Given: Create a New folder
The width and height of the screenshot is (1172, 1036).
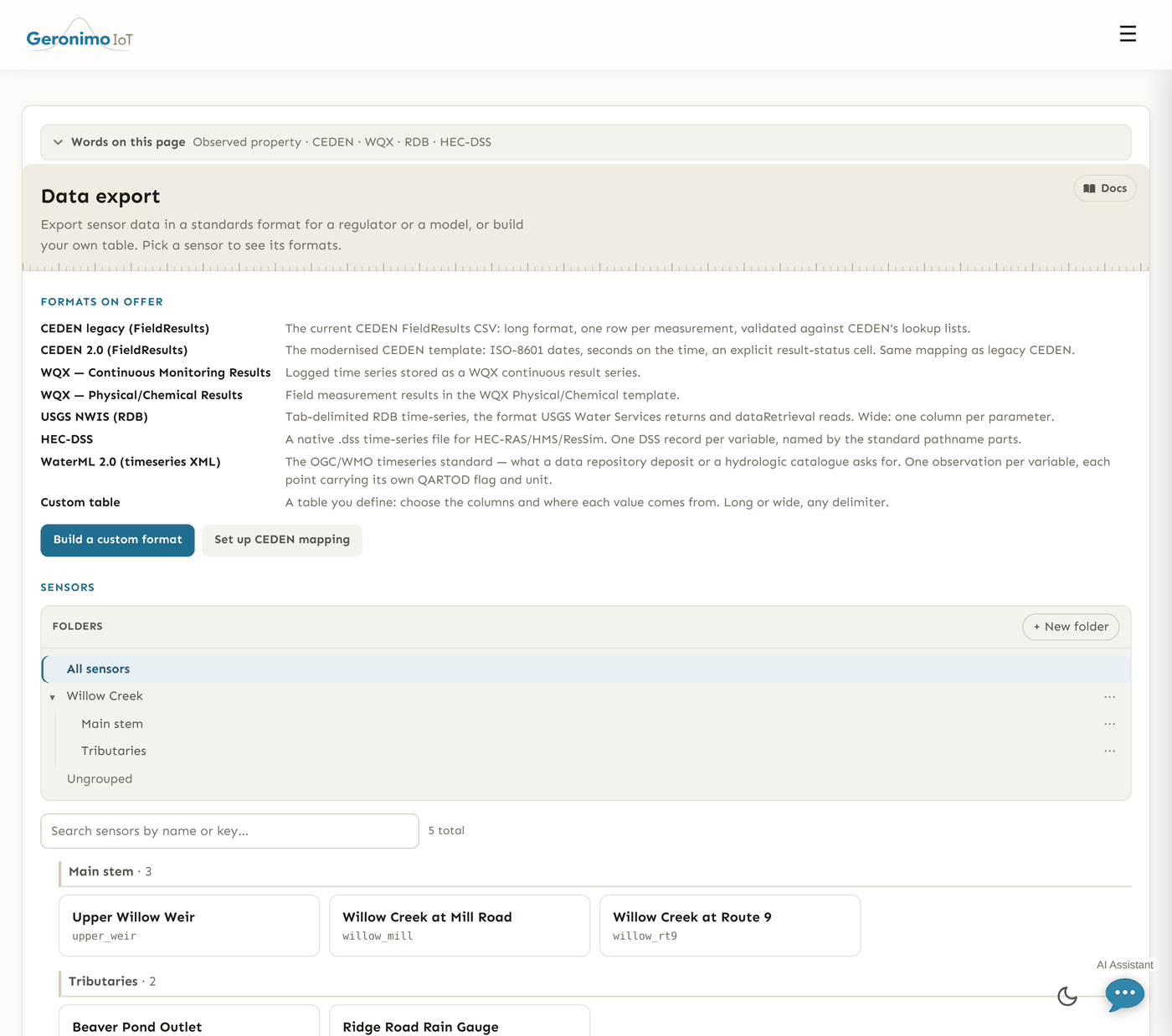Looking at the screenshot, I should pos(1071,627).
